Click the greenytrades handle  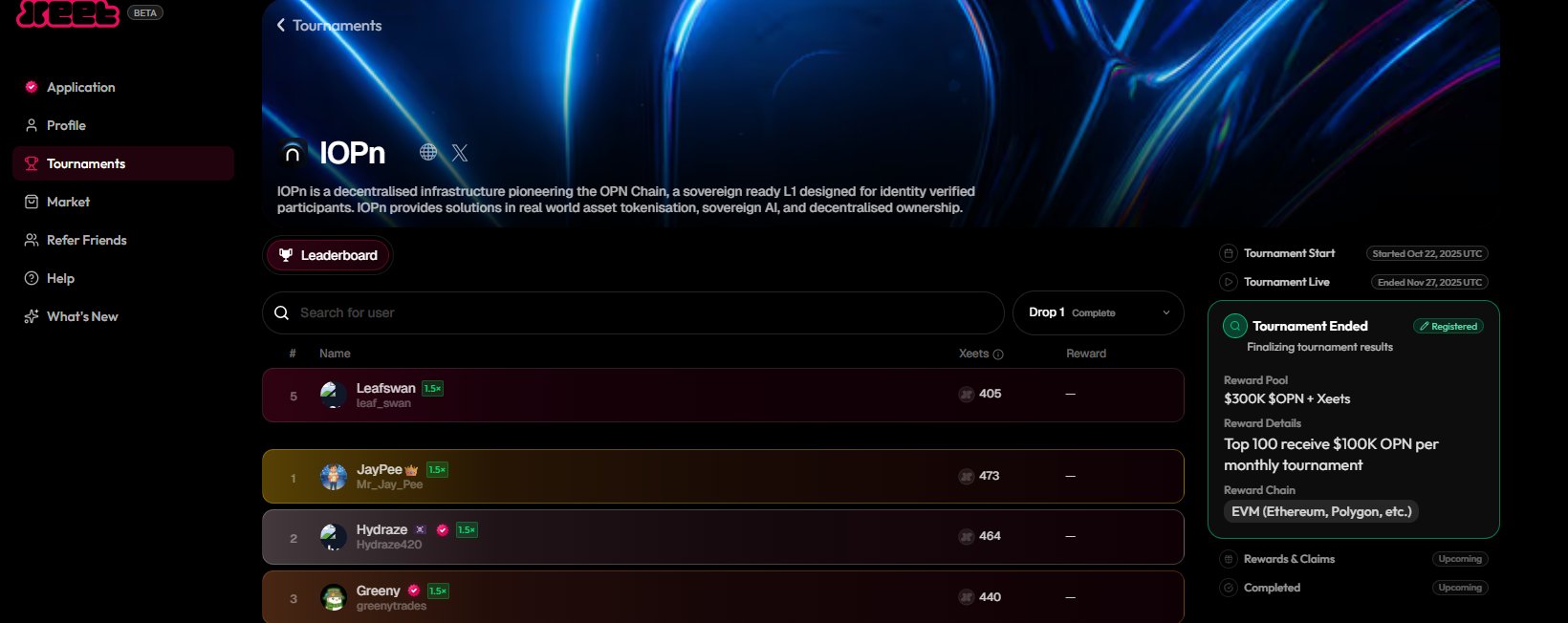coord(392,606)
